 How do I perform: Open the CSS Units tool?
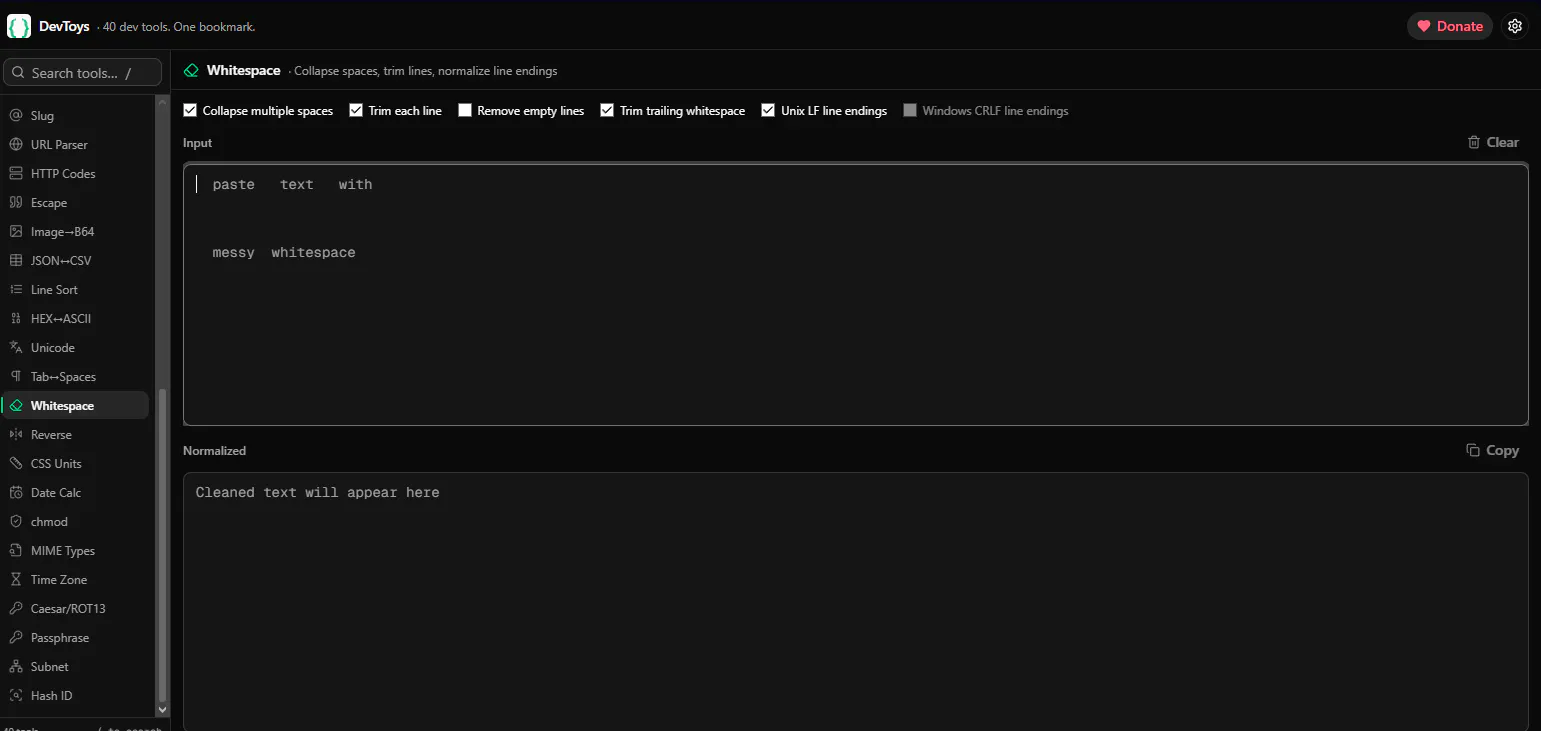75,464
